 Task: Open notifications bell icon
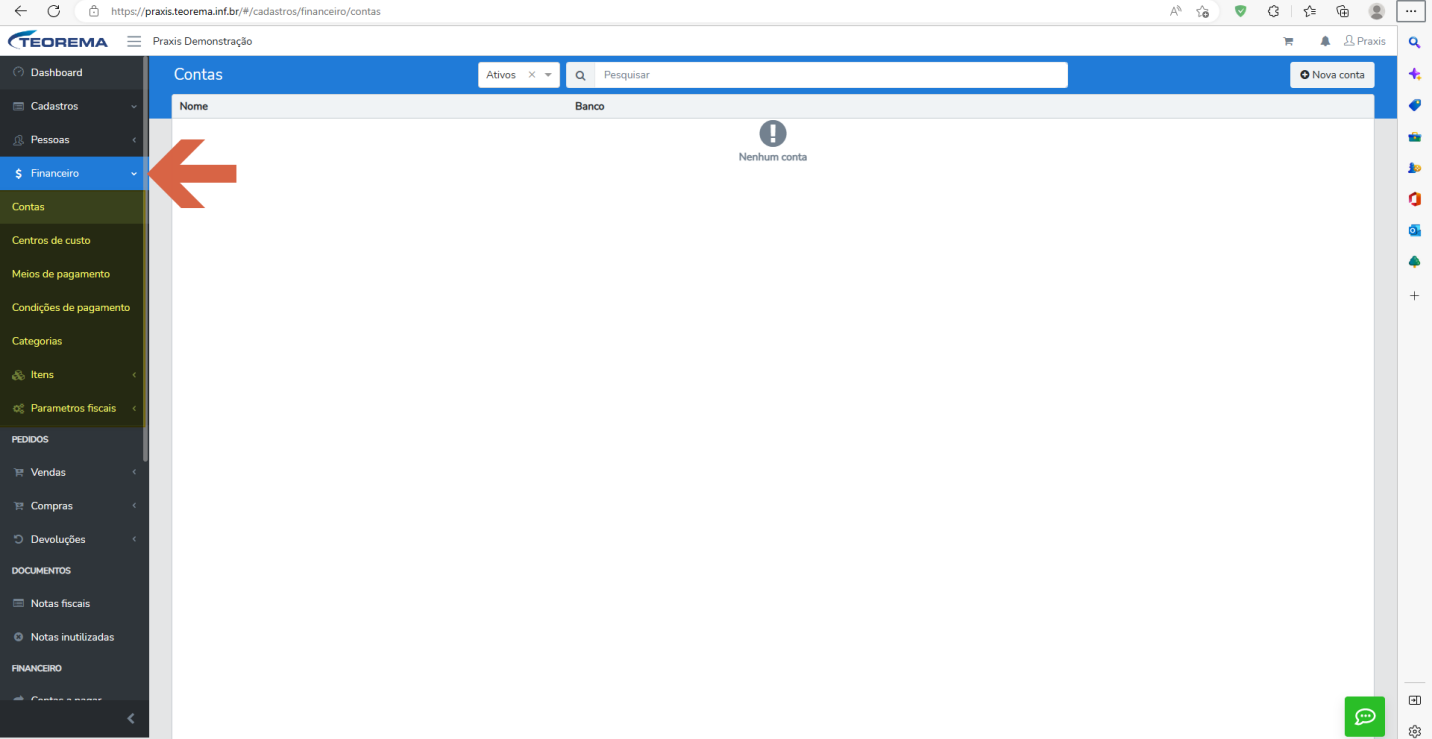[1325, 41]
